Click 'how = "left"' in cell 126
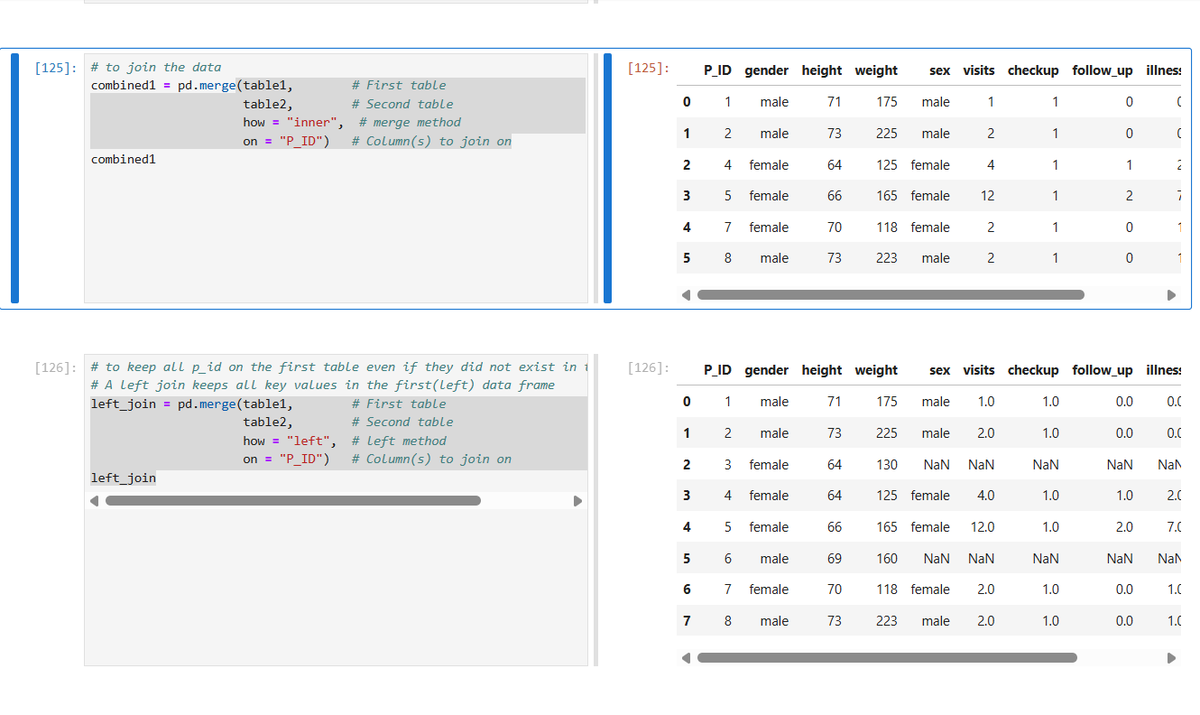1200x715 pixels. (x=288, y=441)
